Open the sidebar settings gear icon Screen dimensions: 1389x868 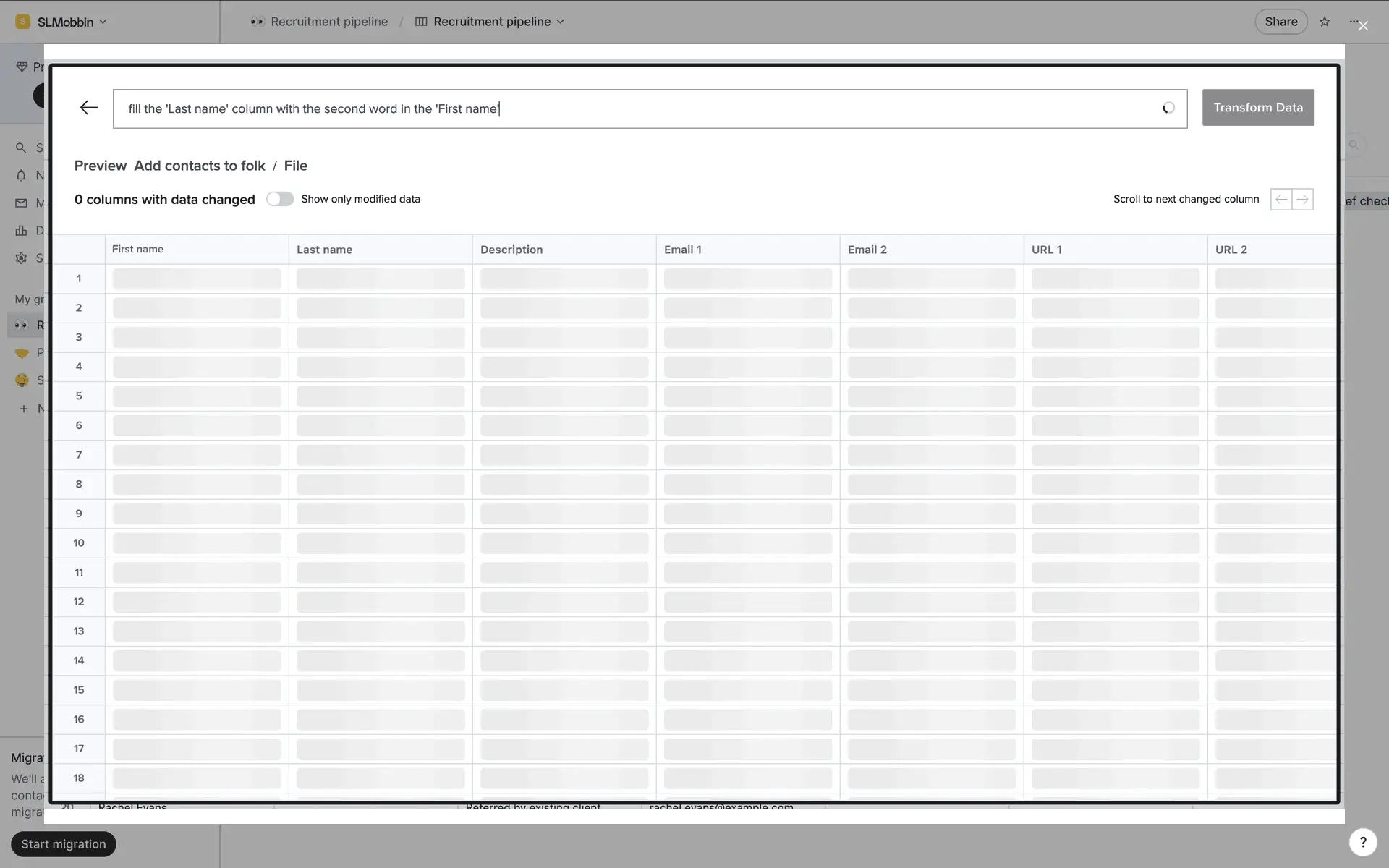[21, 258]
